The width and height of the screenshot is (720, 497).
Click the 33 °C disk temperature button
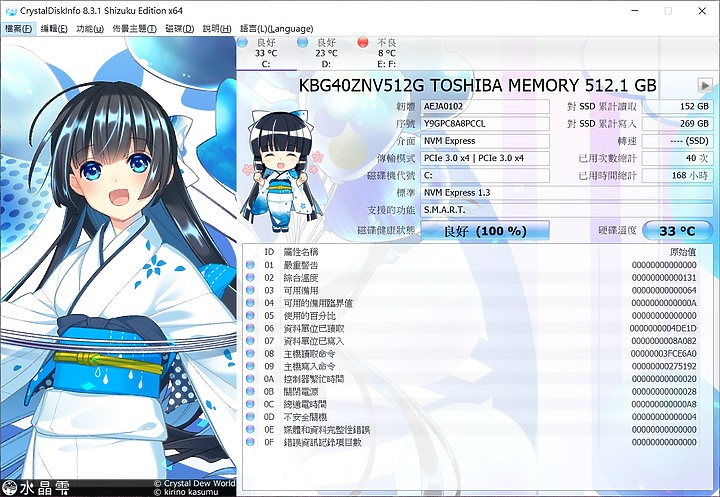(x=677, y=231)
